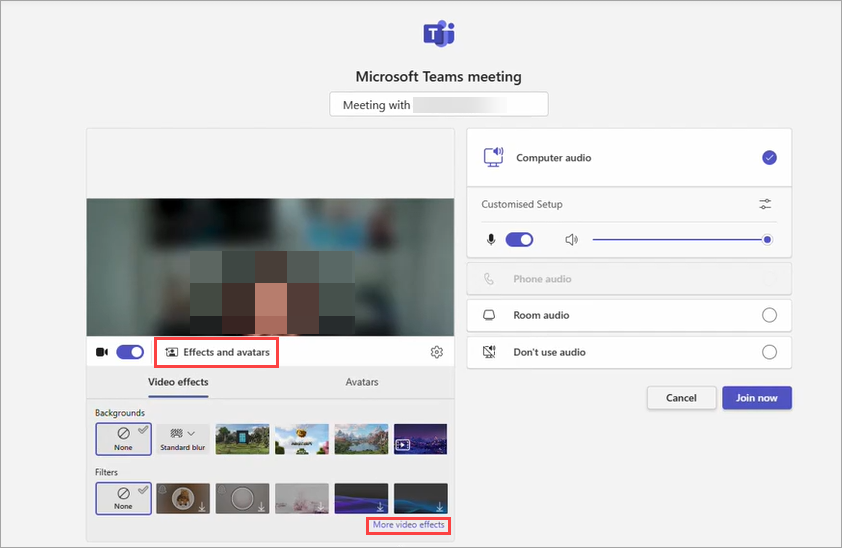Screen dimensions: 842x548
Task: Download the hamster face filter
Action: (x=183, y=499)
